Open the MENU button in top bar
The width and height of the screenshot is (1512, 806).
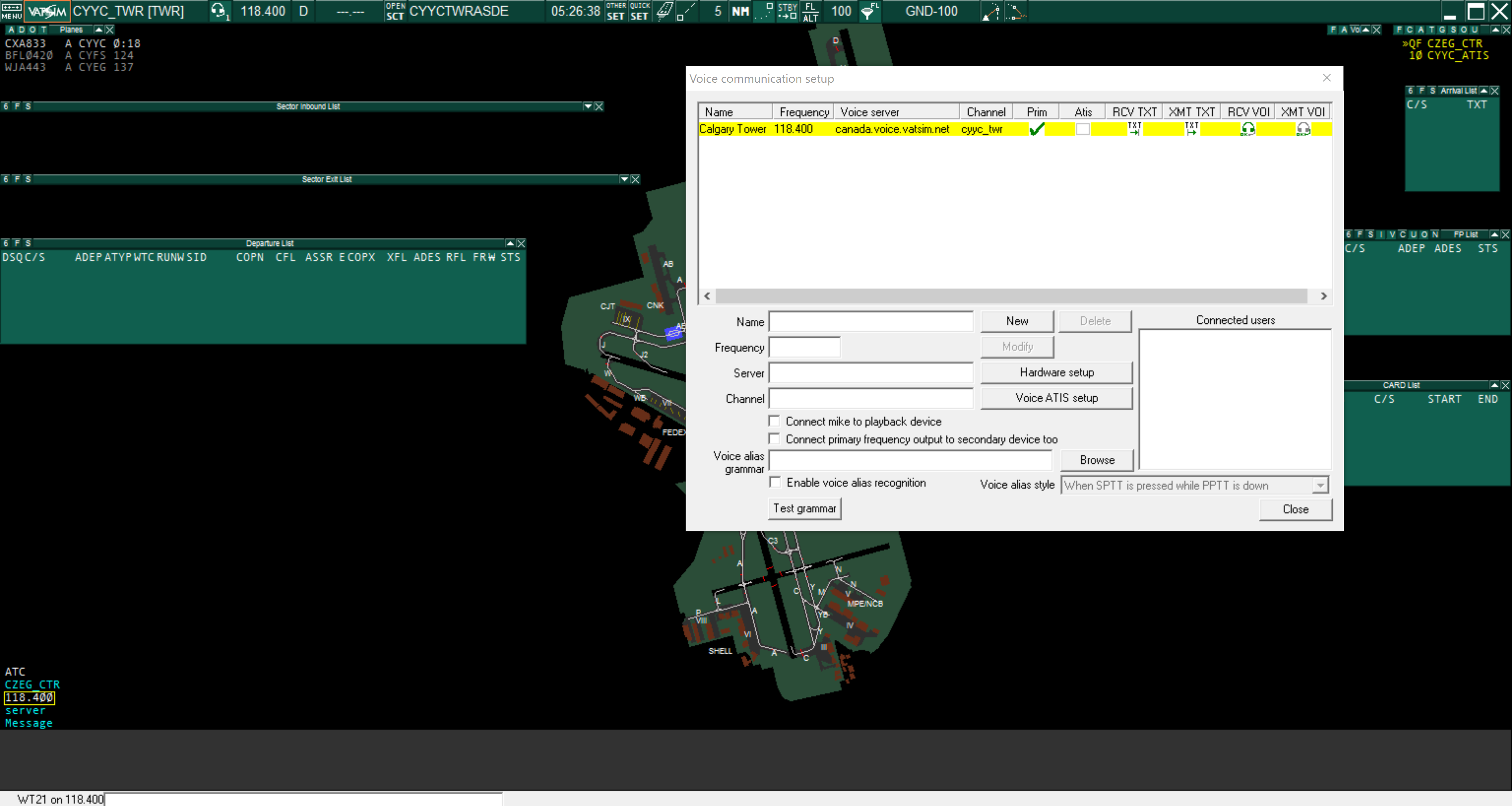11,11
